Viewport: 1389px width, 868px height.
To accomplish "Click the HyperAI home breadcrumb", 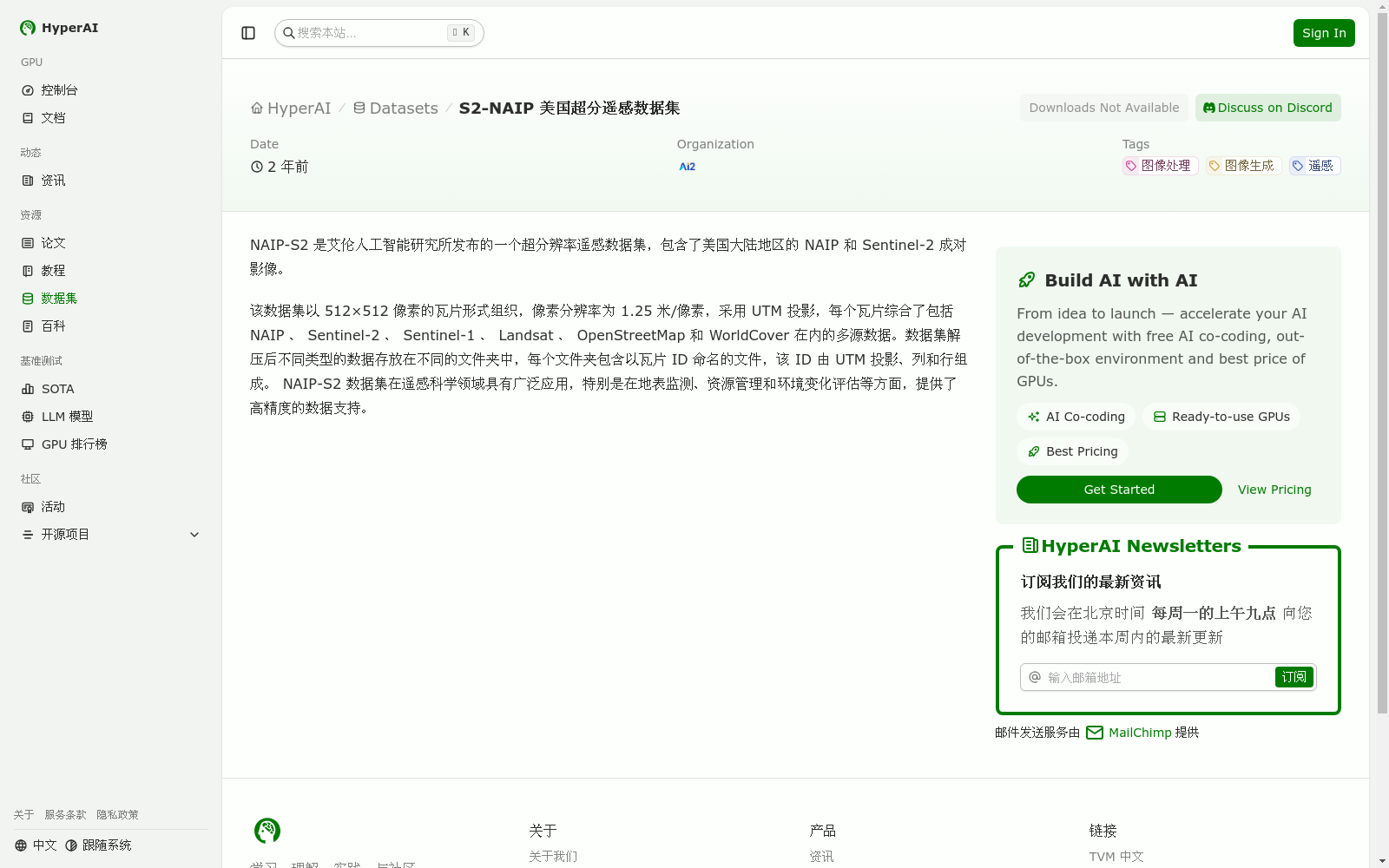I will pos(291,108).
